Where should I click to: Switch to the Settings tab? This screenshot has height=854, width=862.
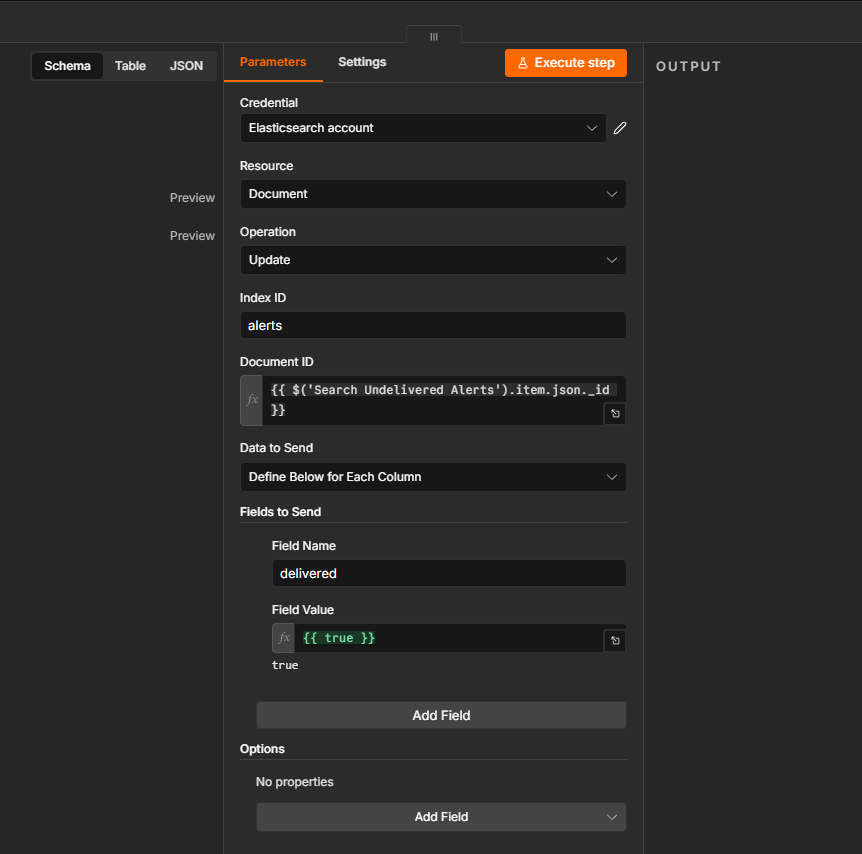362,62
